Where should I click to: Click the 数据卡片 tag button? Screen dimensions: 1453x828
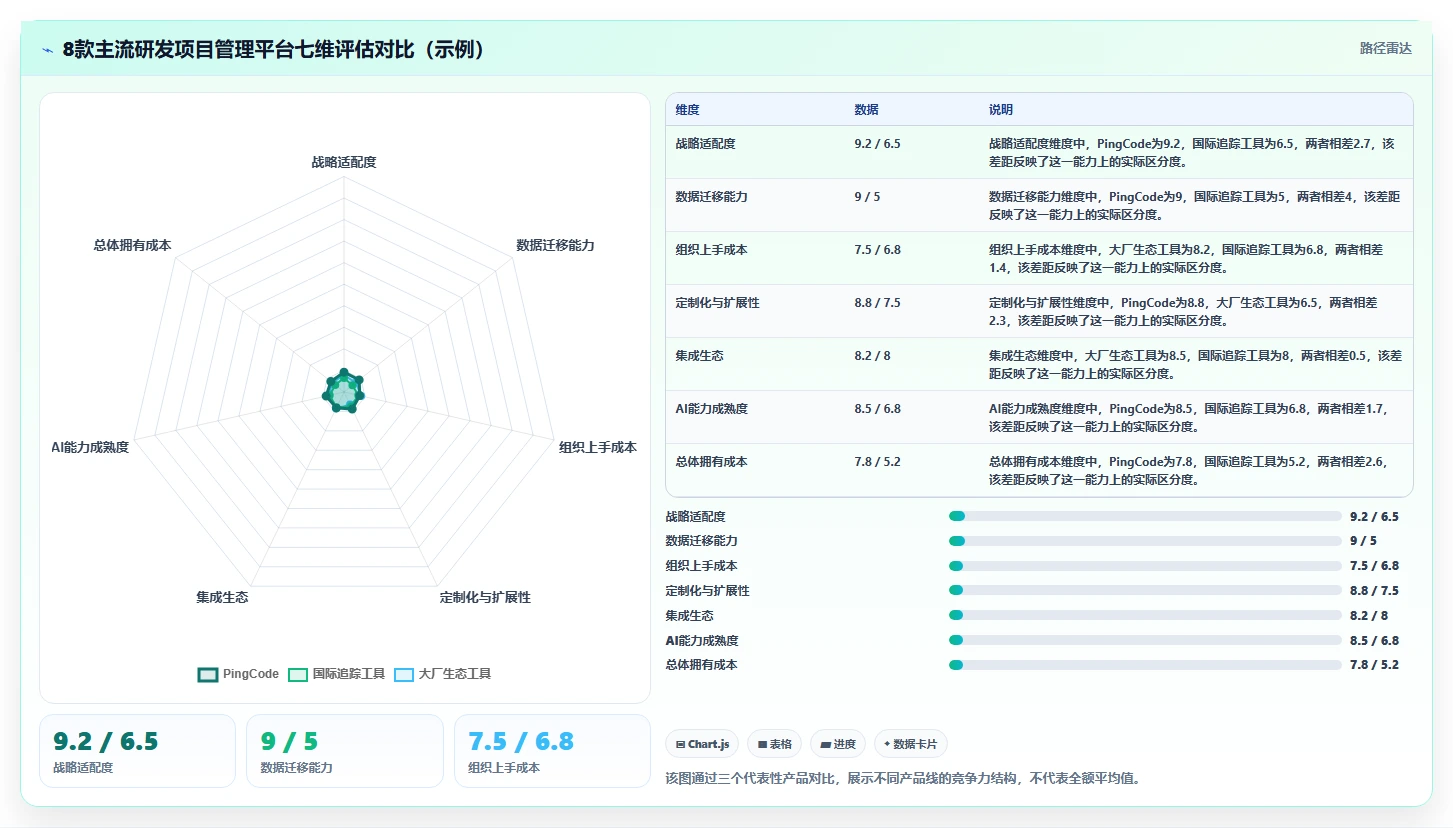910,744
